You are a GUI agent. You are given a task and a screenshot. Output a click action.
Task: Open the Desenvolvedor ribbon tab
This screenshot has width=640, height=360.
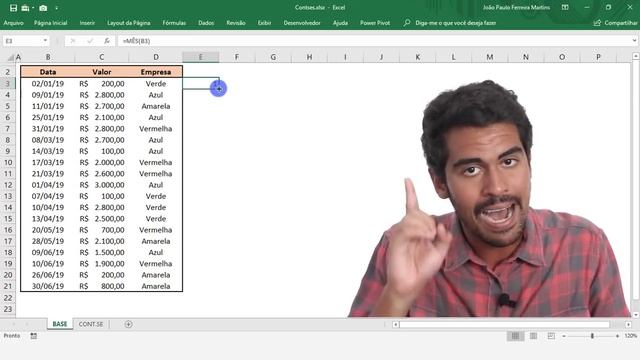(x=302, y=23)
